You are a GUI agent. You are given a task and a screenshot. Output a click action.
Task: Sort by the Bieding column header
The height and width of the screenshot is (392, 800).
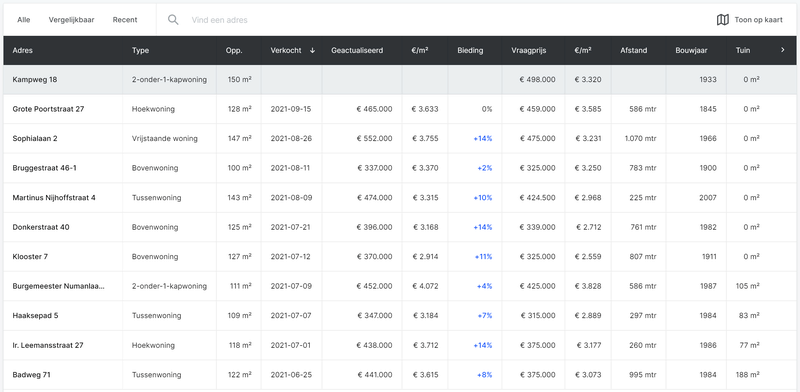pos(470,50)
